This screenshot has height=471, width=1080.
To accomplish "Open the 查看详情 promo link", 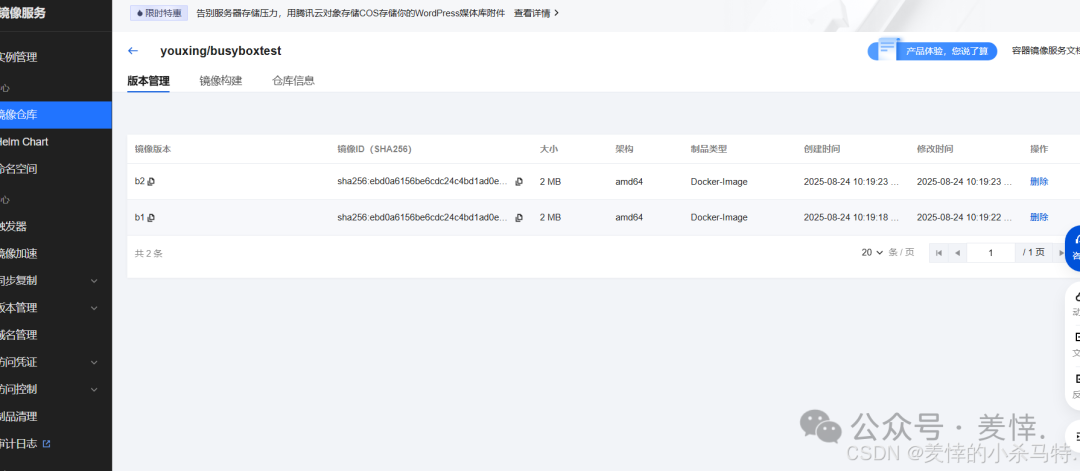I will pyautogui.click(x=537, y=13).
